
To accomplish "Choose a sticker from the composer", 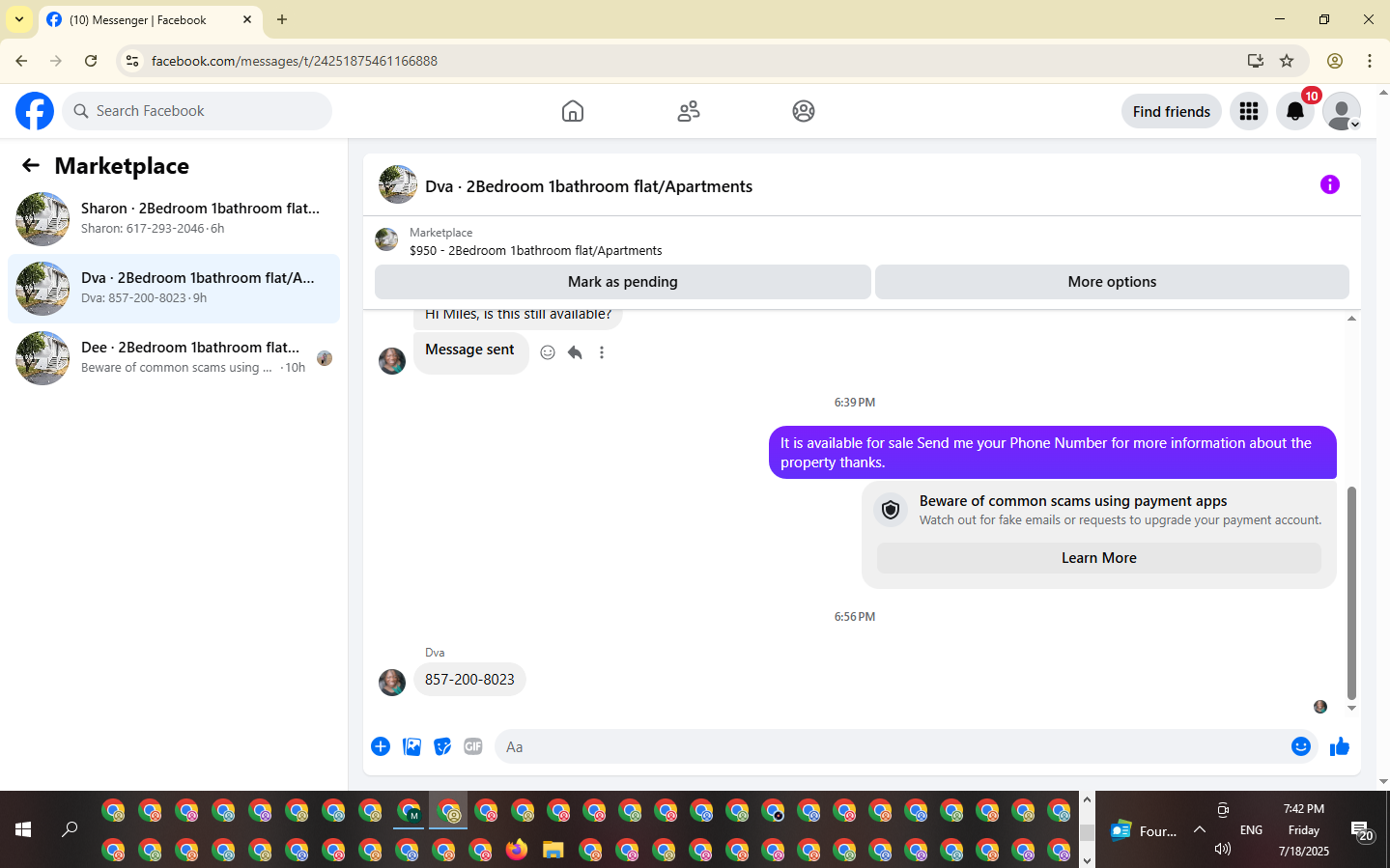I will 442,746.
